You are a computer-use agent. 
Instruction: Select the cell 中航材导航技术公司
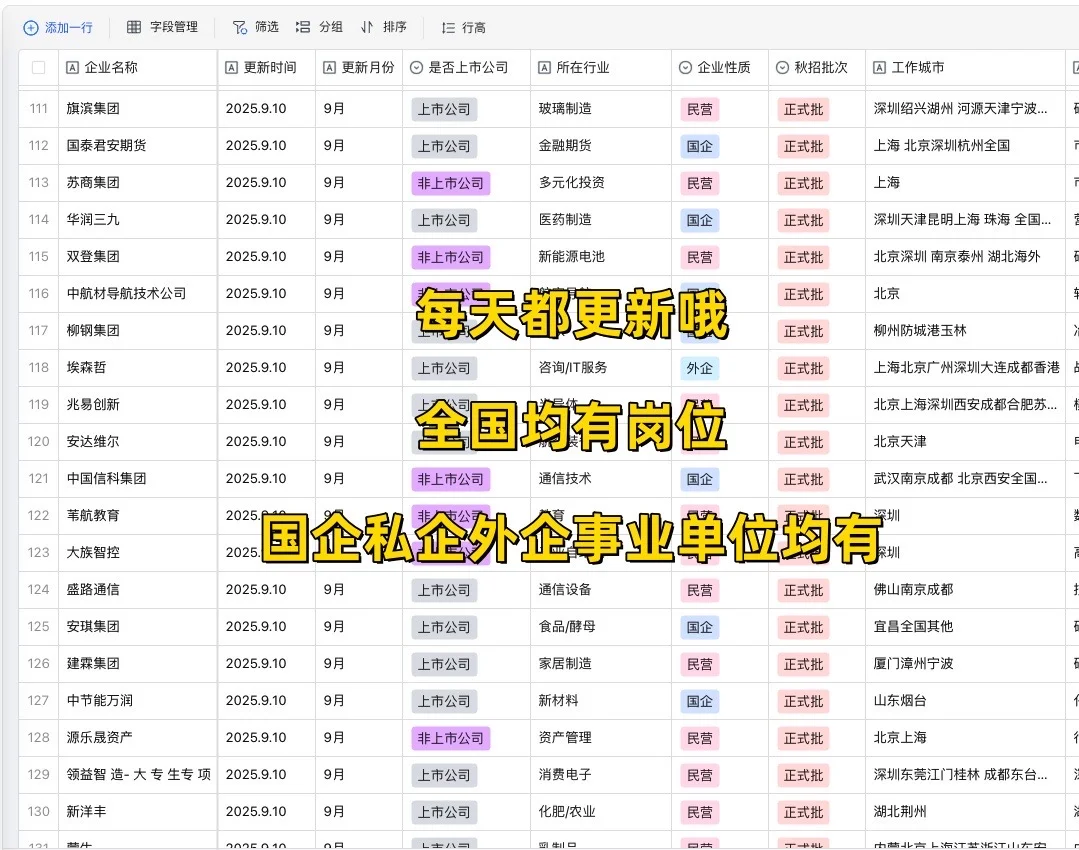click(138, 294)
